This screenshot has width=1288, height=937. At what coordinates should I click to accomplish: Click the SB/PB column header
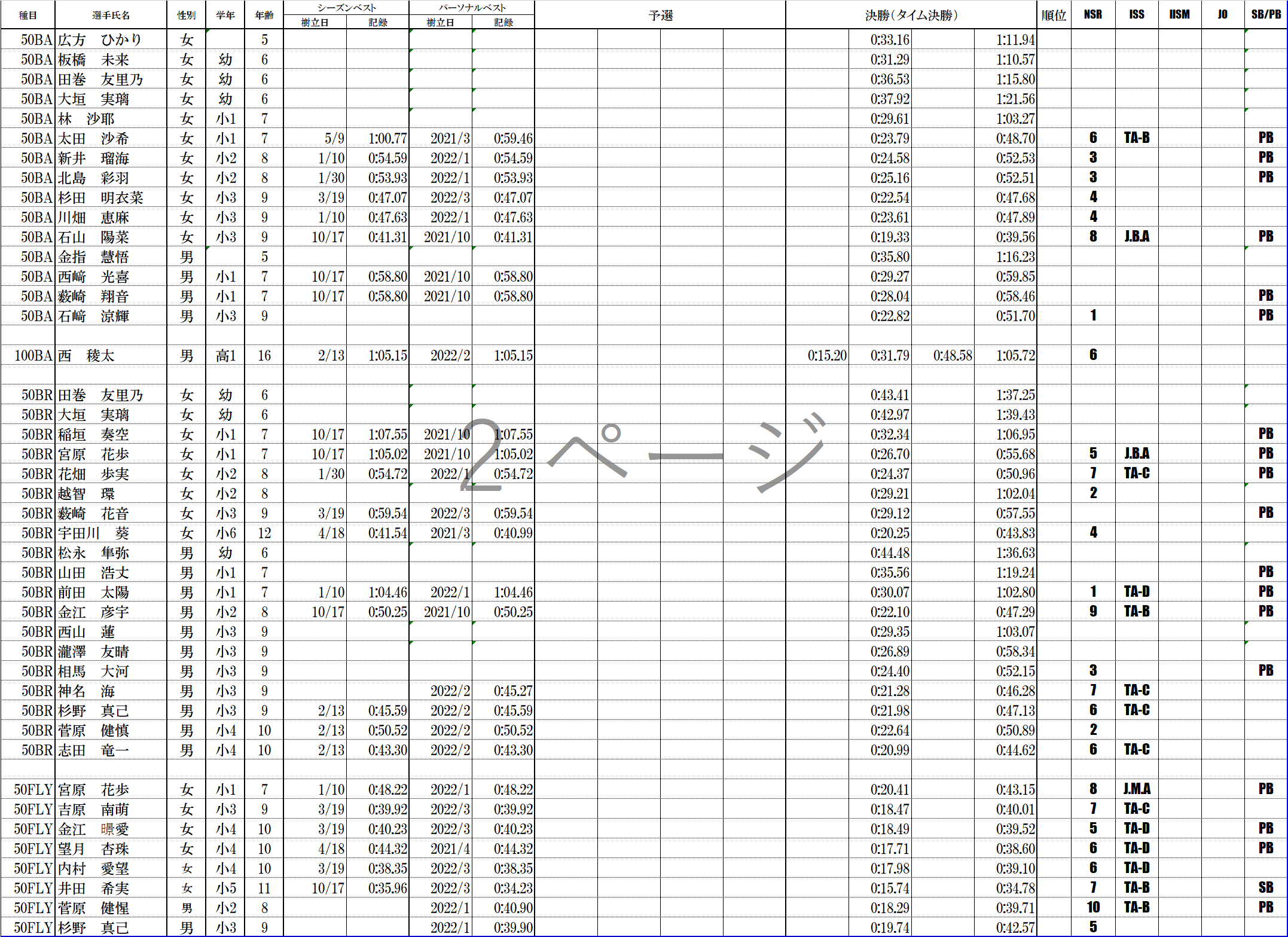(1266, 15)
